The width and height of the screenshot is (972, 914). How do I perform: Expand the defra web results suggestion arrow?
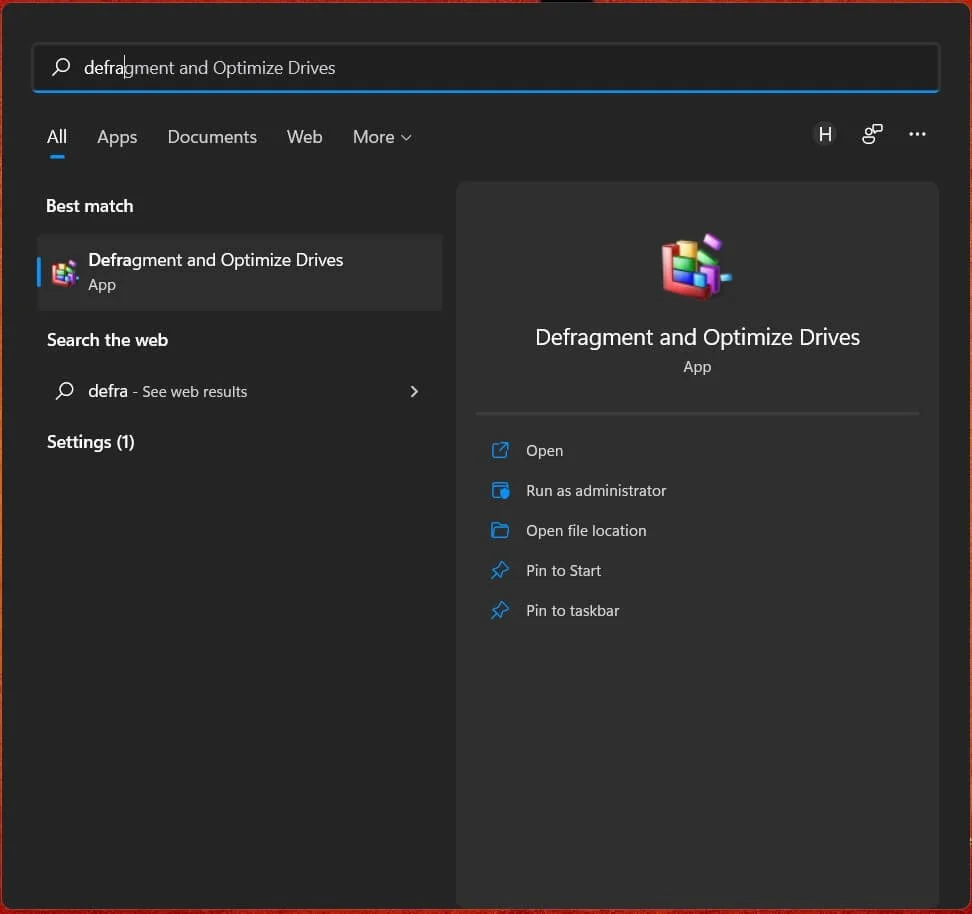pos(414,391)
